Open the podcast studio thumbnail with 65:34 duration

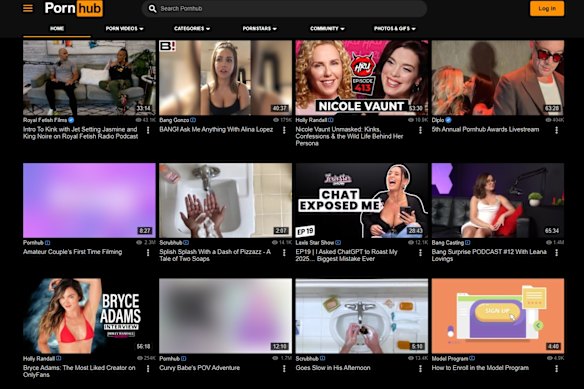pyautogui.click(x=498, y=200)
